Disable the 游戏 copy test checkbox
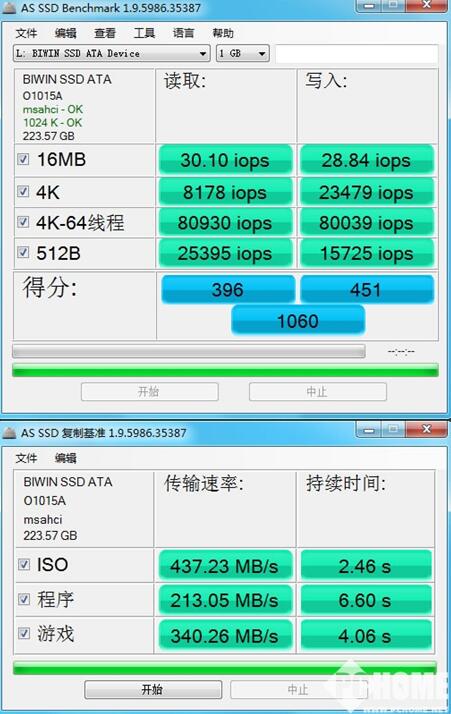The image size is (451, 714). [x=24, y=633]
